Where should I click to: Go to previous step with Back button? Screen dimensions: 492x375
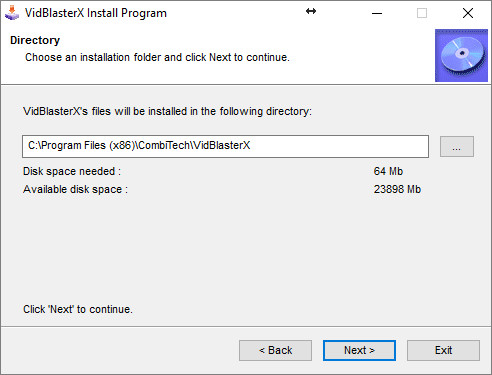click(x=275, y=350)
